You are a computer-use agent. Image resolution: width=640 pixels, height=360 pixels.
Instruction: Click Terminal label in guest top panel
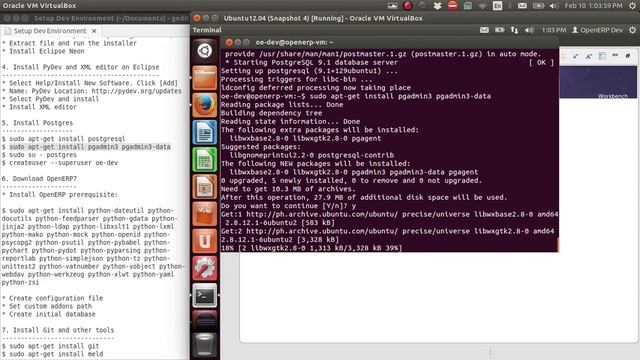point(207,30)
